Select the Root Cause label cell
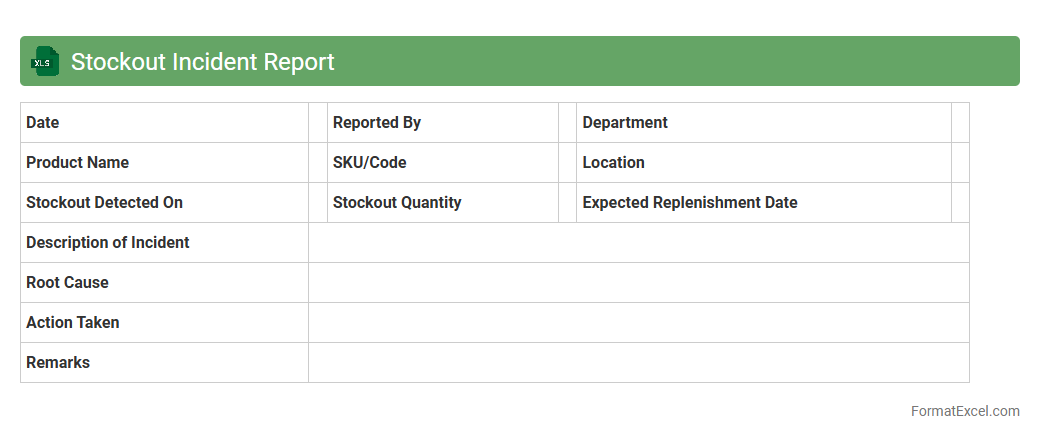This screenshot has height=440, width=1040. [x=164, y=283]
